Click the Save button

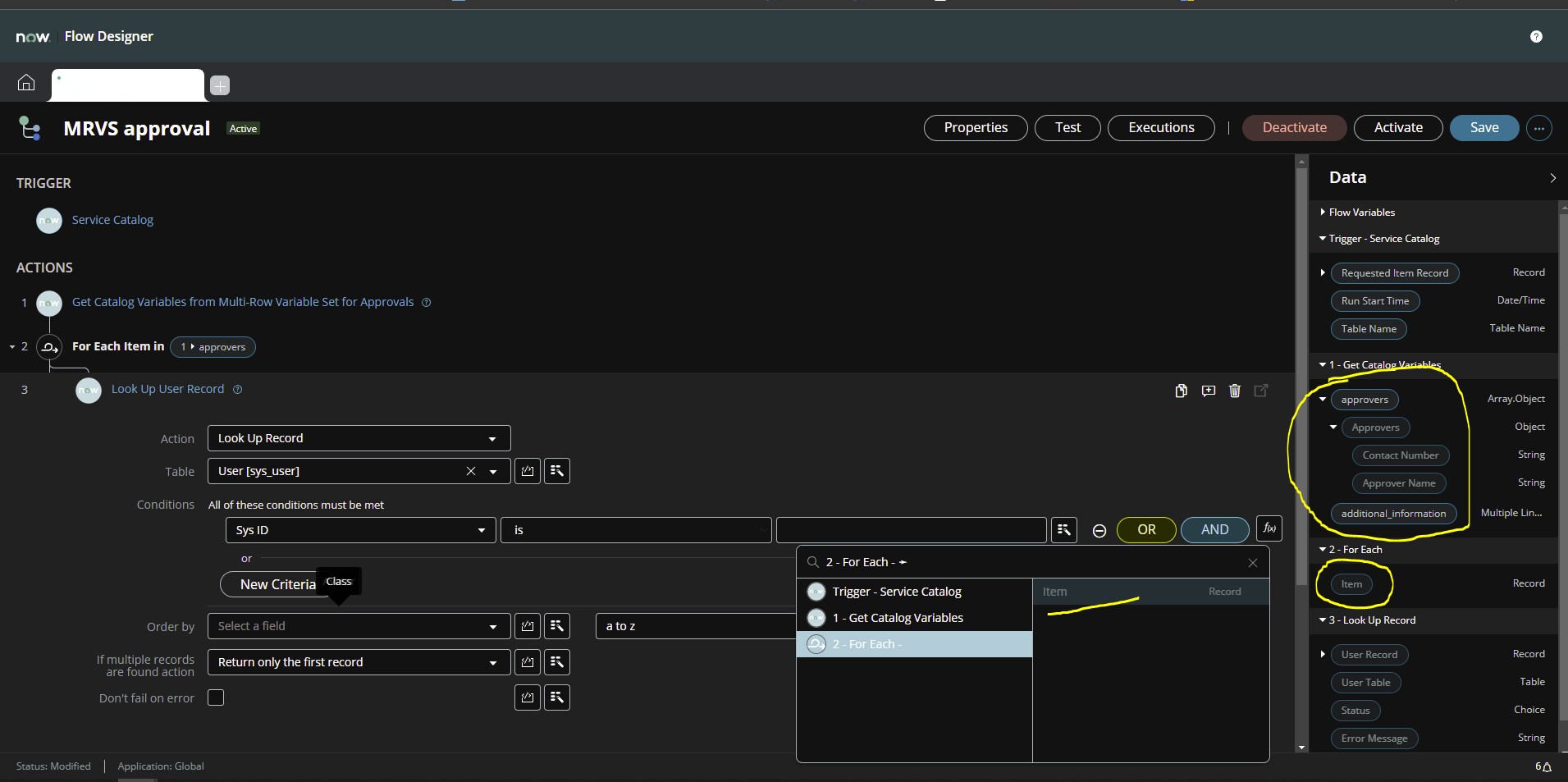[1483, 127]
